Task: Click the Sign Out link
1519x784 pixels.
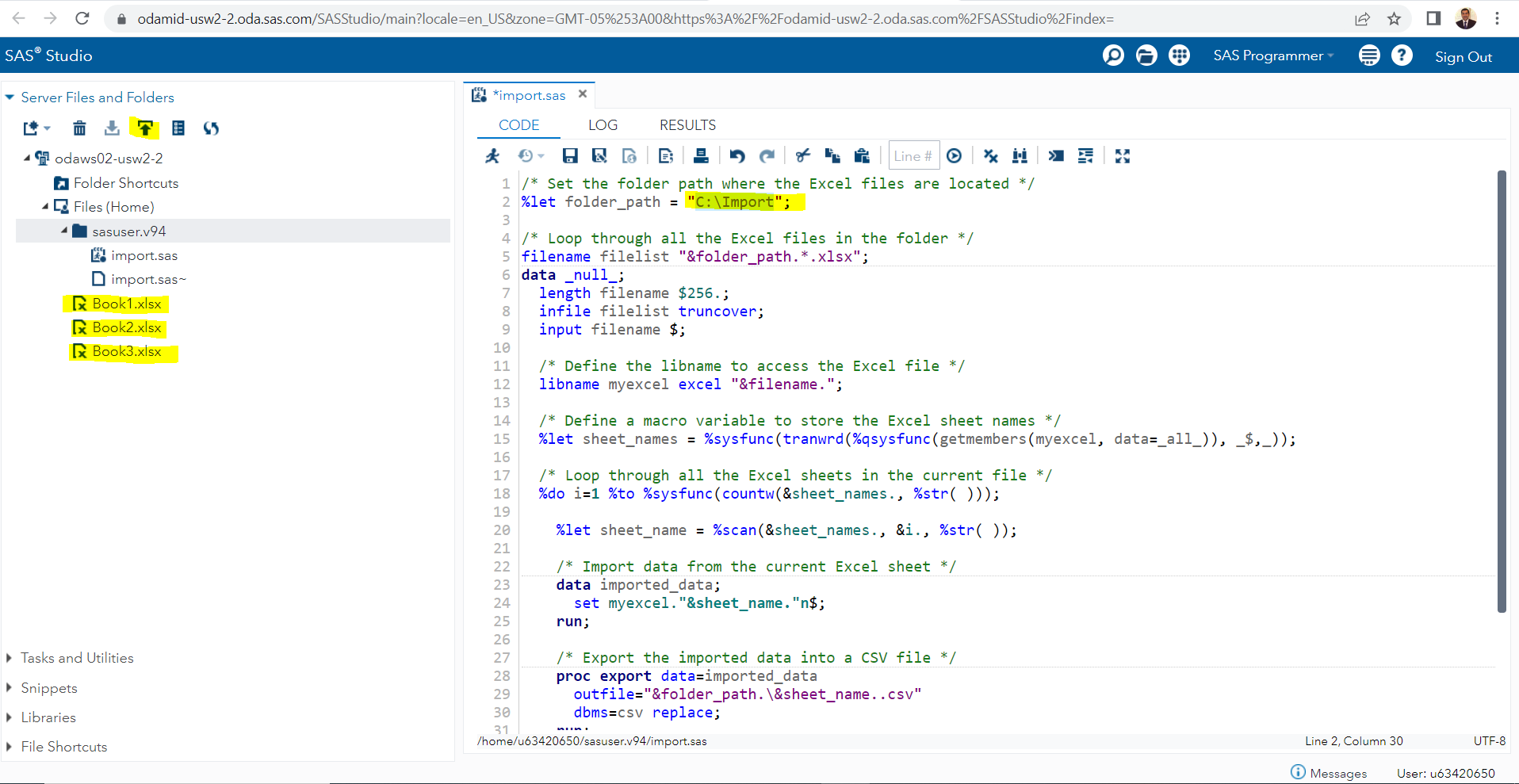Action: [1463, 56]
